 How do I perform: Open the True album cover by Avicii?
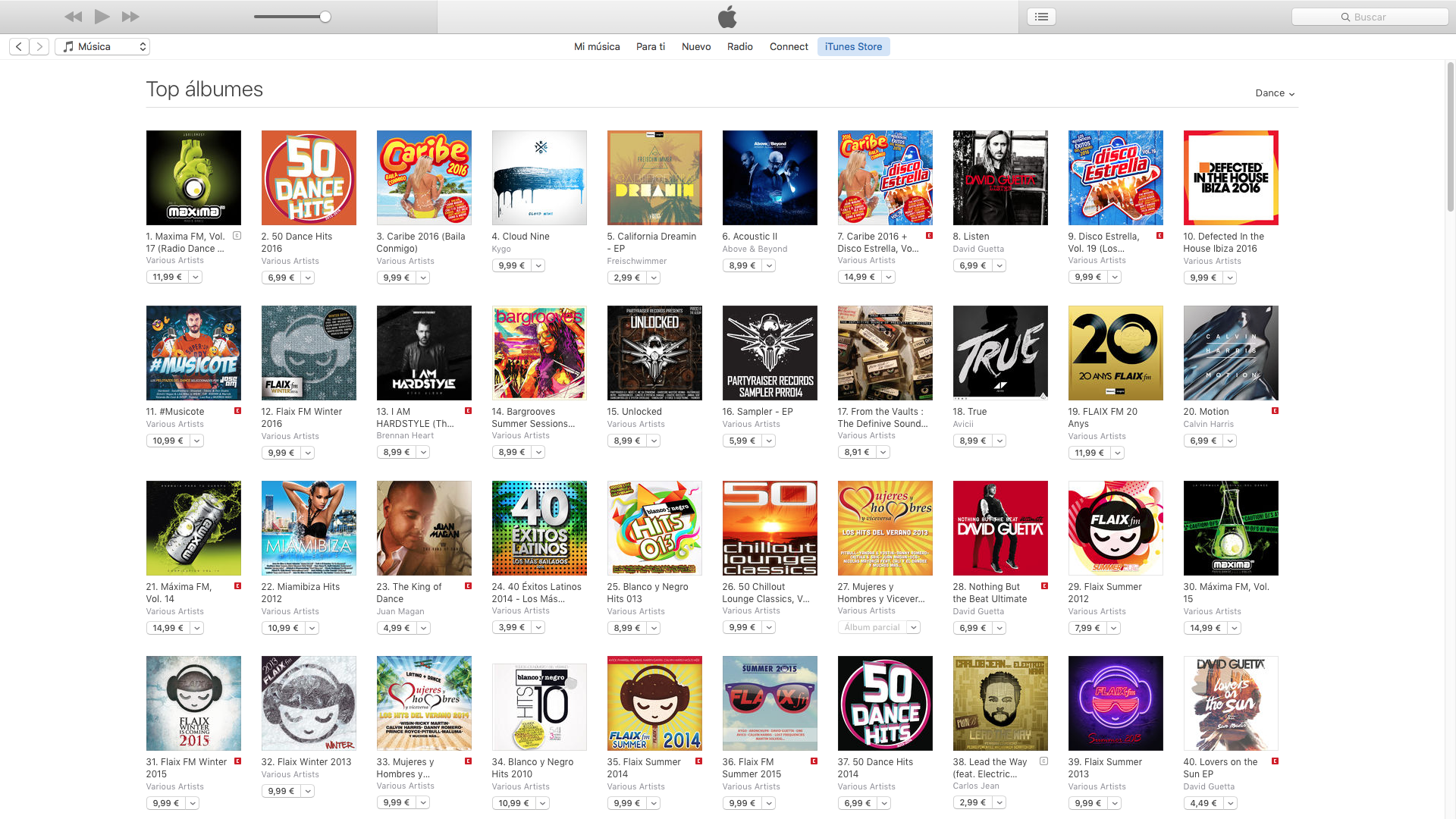point(1000,353)
